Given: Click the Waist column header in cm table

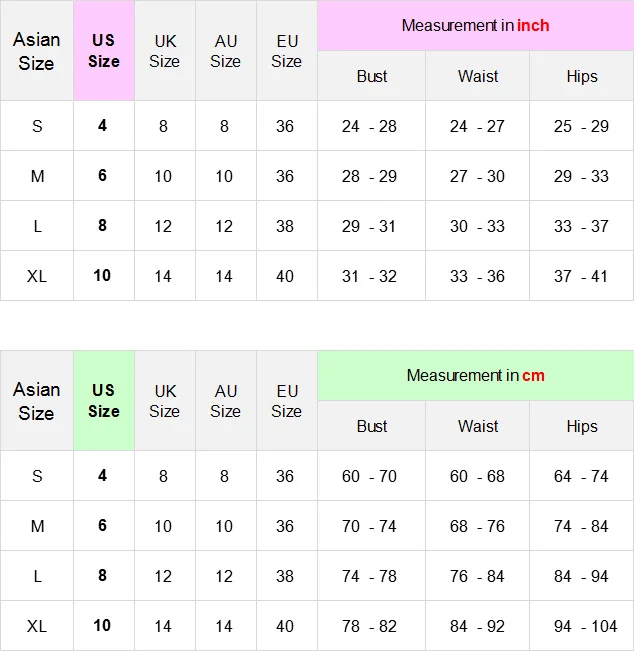Looking at the screenshot, I should (x=478, y=426).
